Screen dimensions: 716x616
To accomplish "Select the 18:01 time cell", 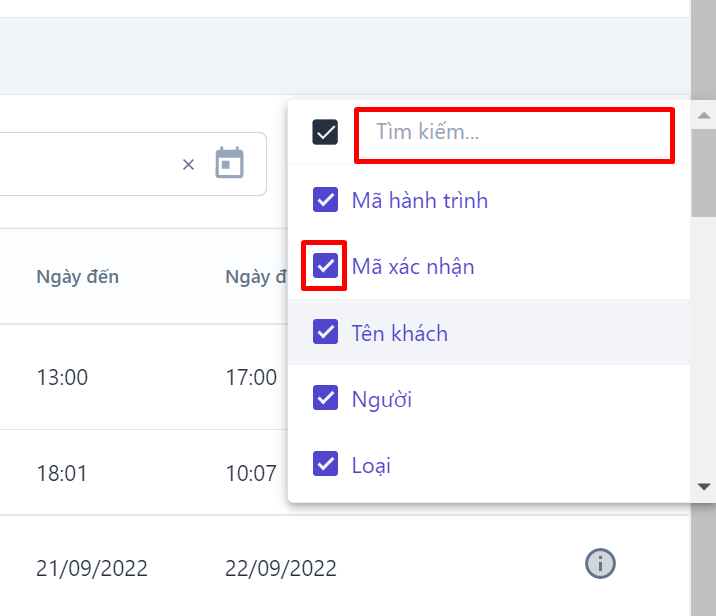I will 62,472.
